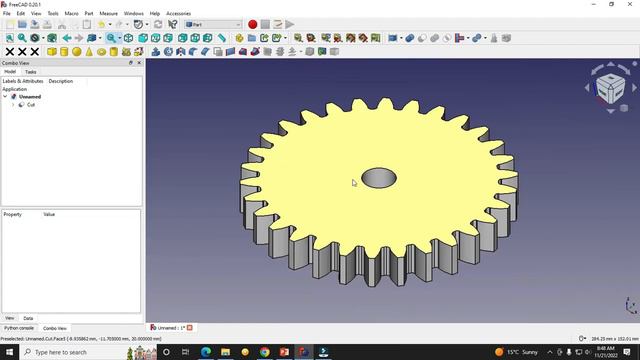Viewport: 640px width, 360px height.
Task: Set the Isometric view cube icon
Action: click(128, 38)
